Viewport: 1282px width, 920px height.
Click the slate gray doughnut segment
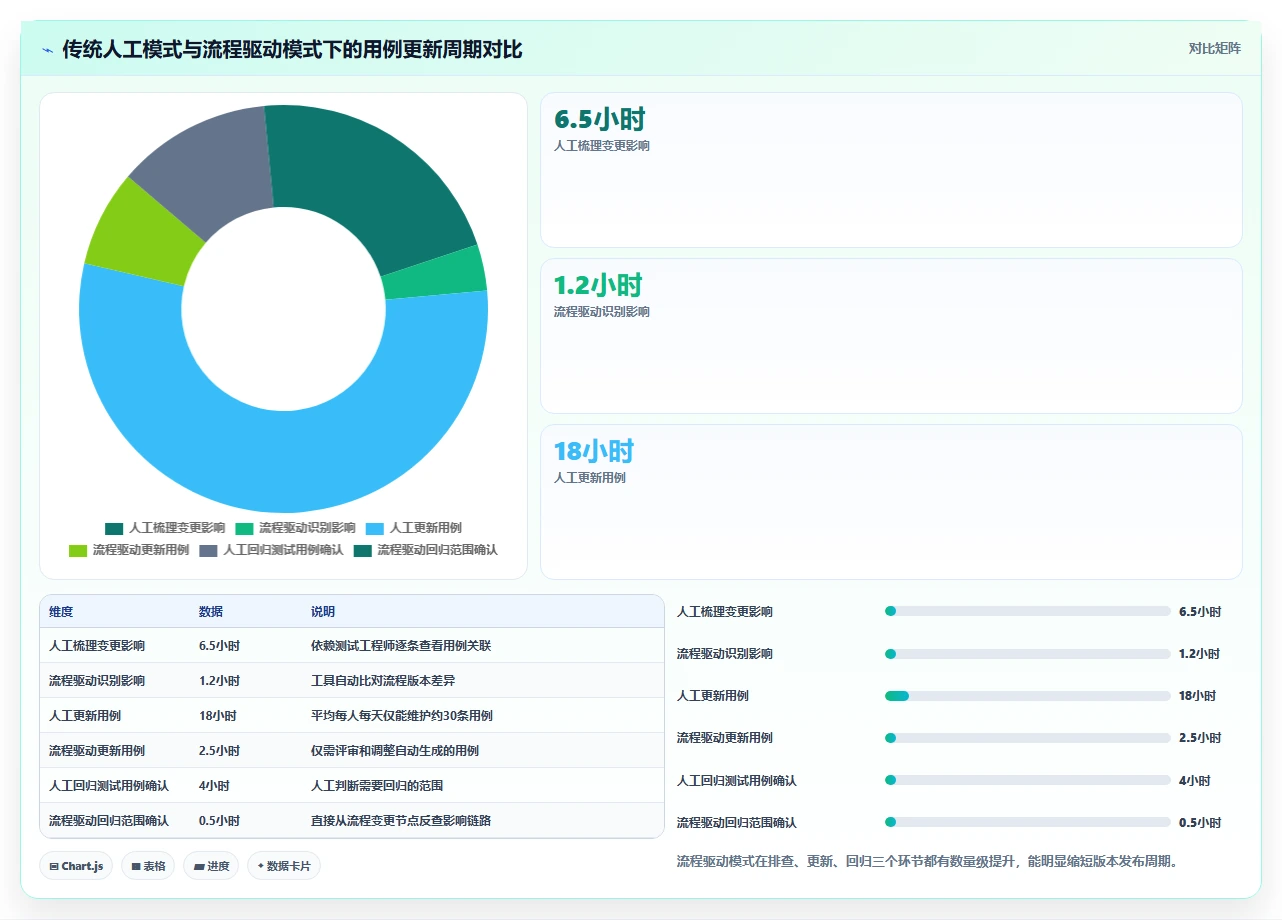(x=215, y=170)
